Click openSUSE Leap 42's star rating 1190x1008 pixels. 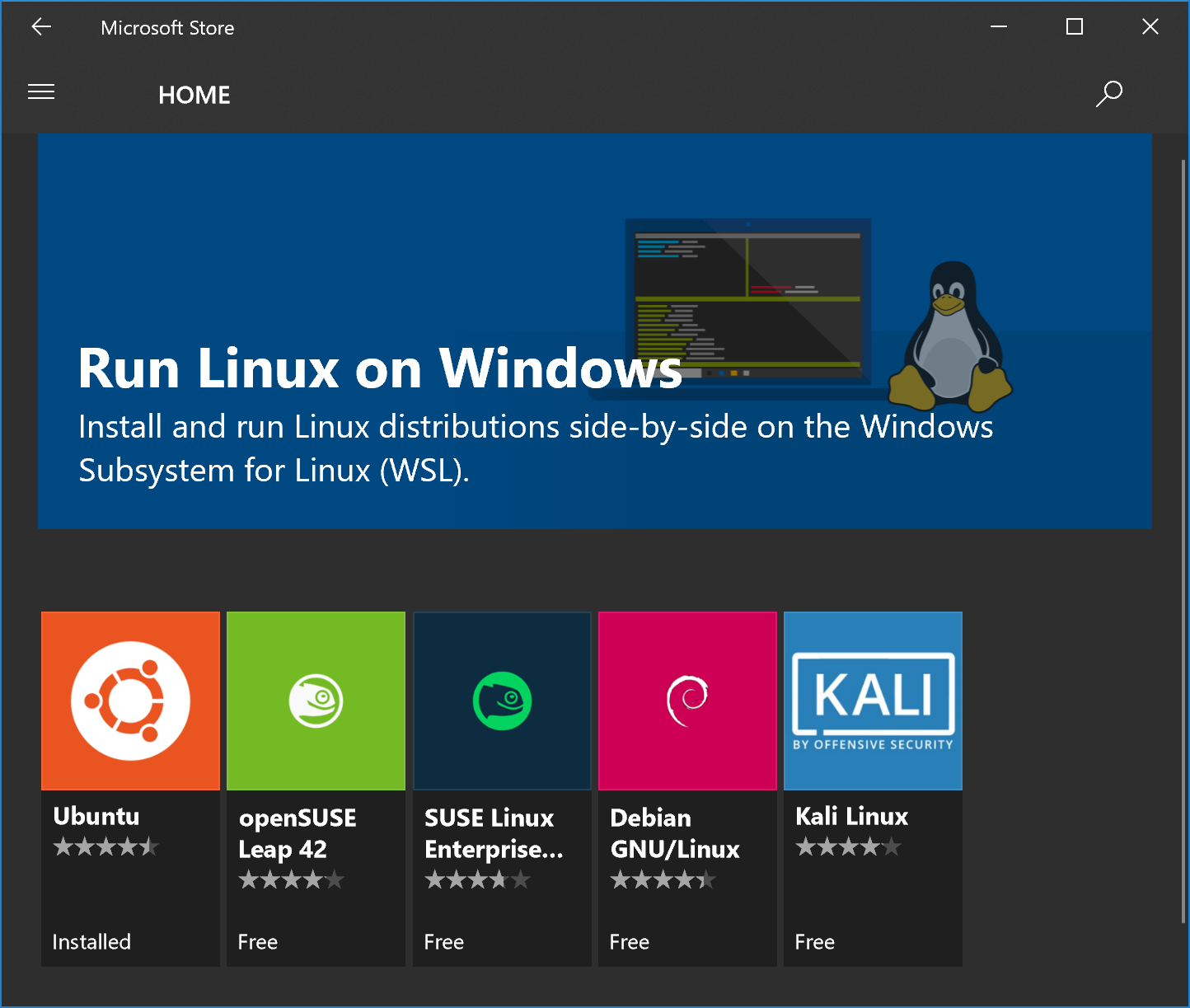click(x=292, y=880)
